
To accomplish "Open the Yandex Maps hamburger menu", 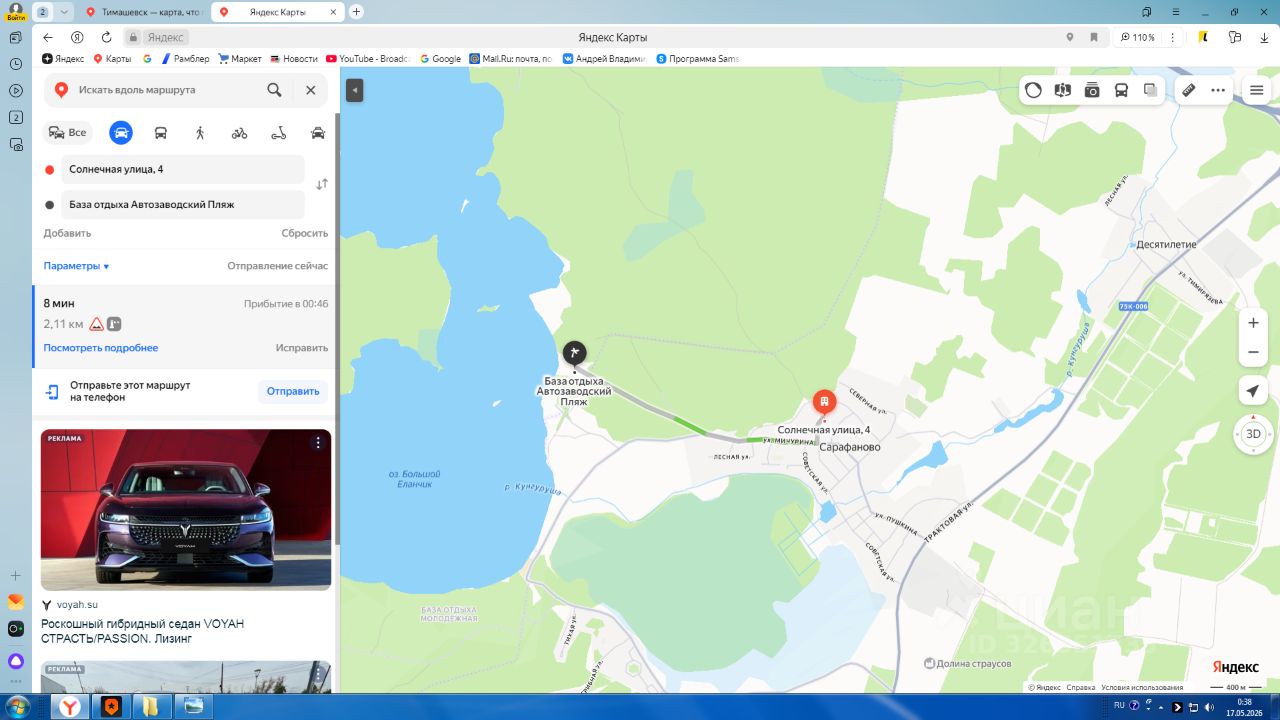I will (x=1257, y=90).
